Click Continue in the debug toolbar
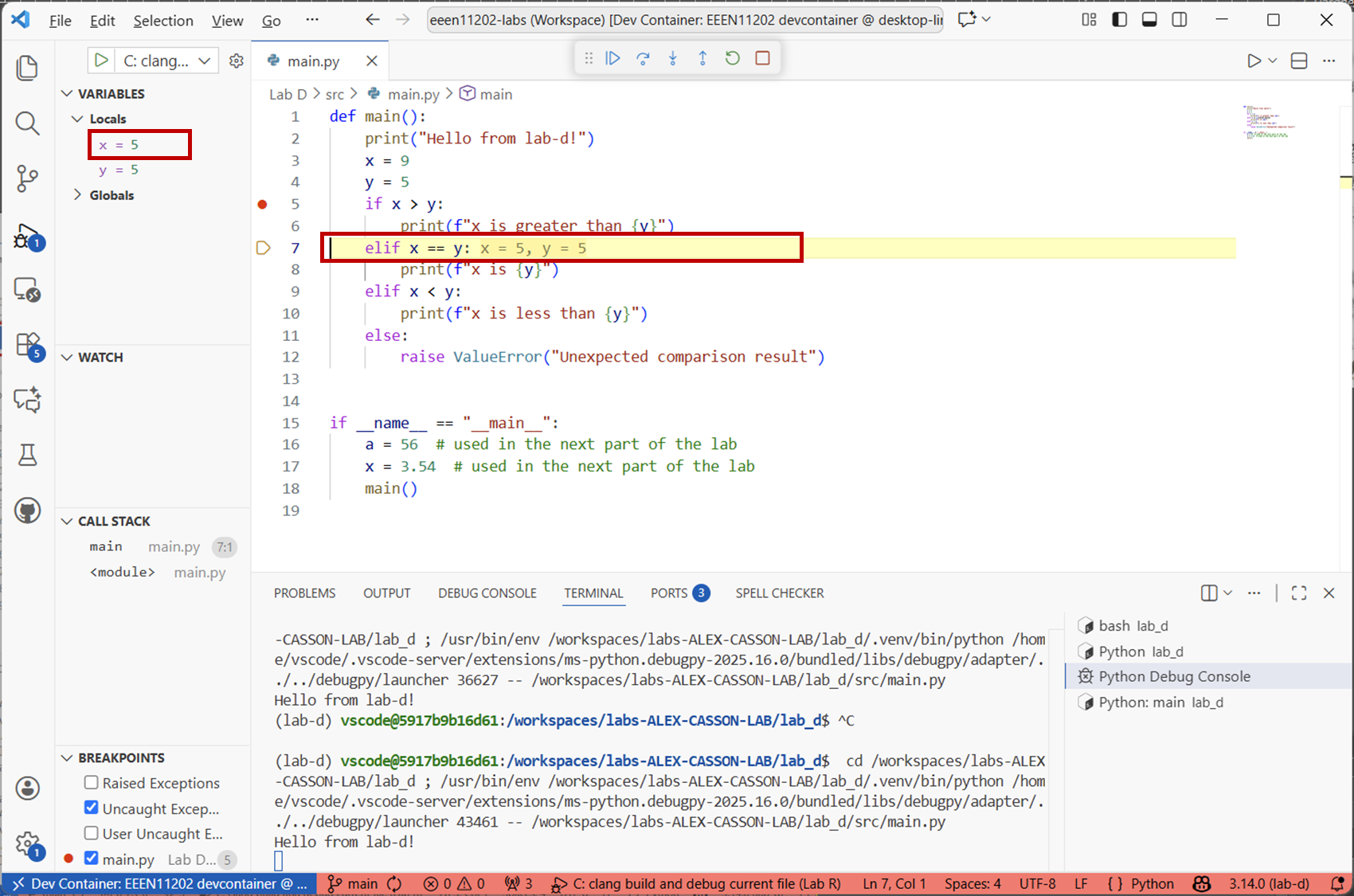Viewport: 1354px width, 896px height. (612, 58)
